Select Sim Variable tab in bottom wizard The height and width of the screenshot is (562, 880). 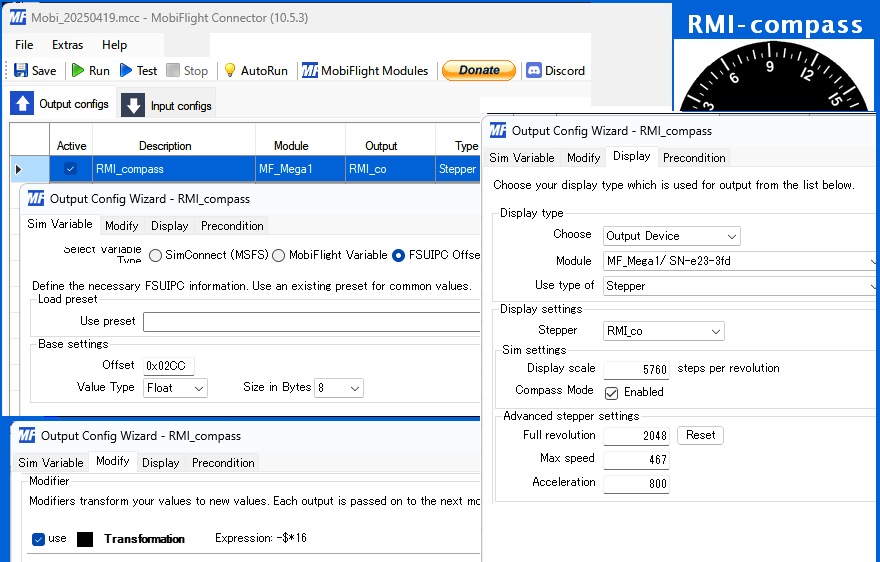[x=51, y=463]
